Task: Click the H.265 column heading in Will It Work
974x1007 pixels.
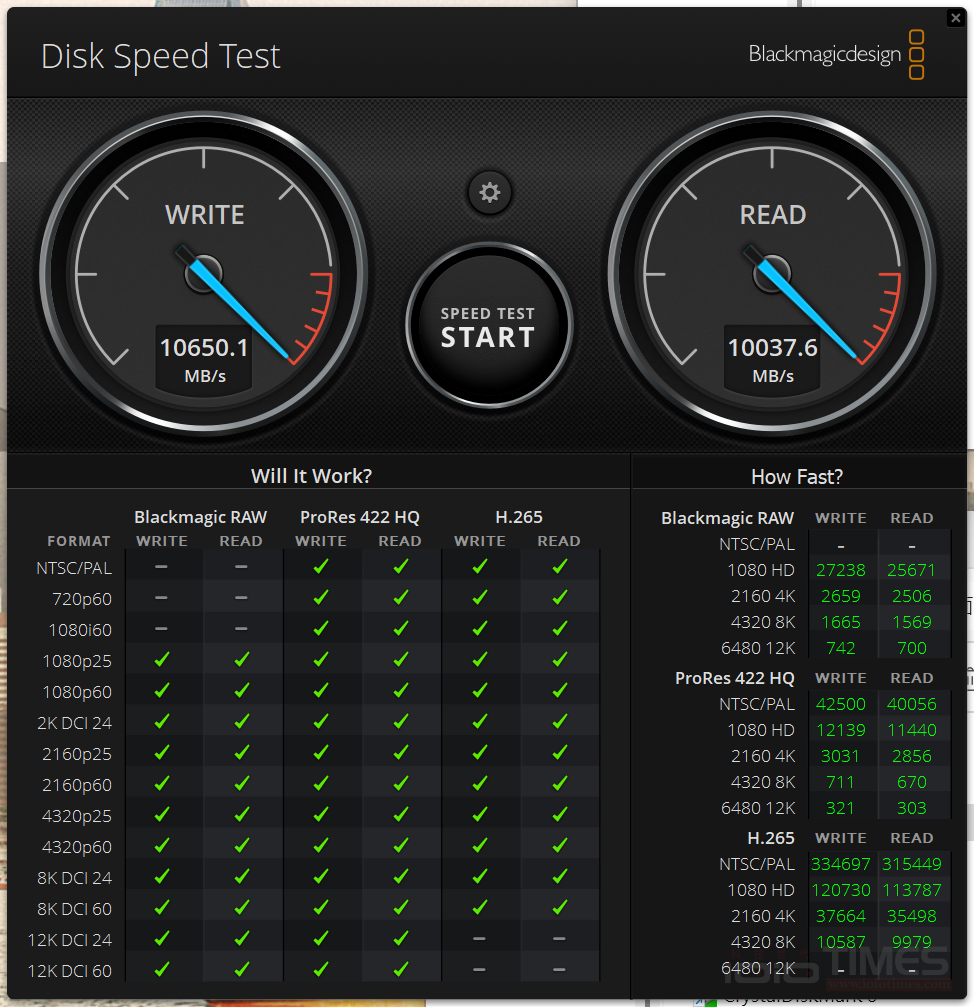Action: 519,517
